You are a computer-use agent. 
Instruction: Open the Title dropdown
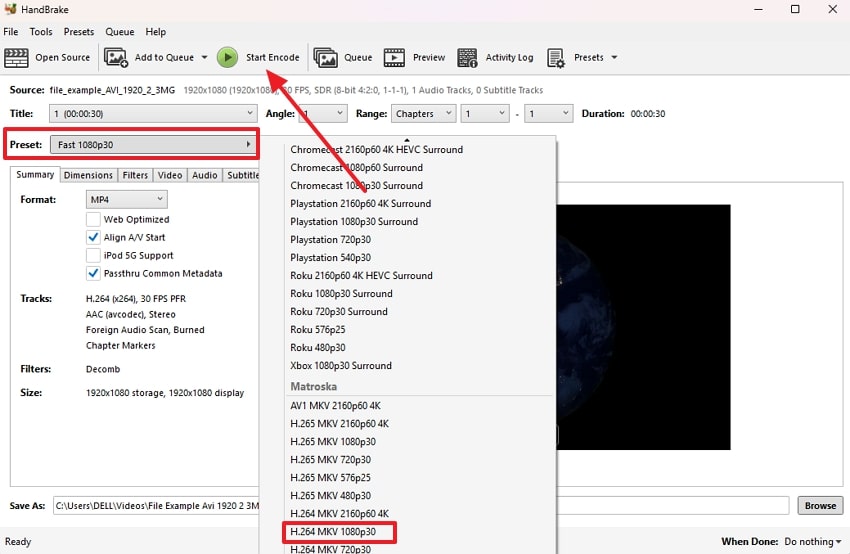153,114
